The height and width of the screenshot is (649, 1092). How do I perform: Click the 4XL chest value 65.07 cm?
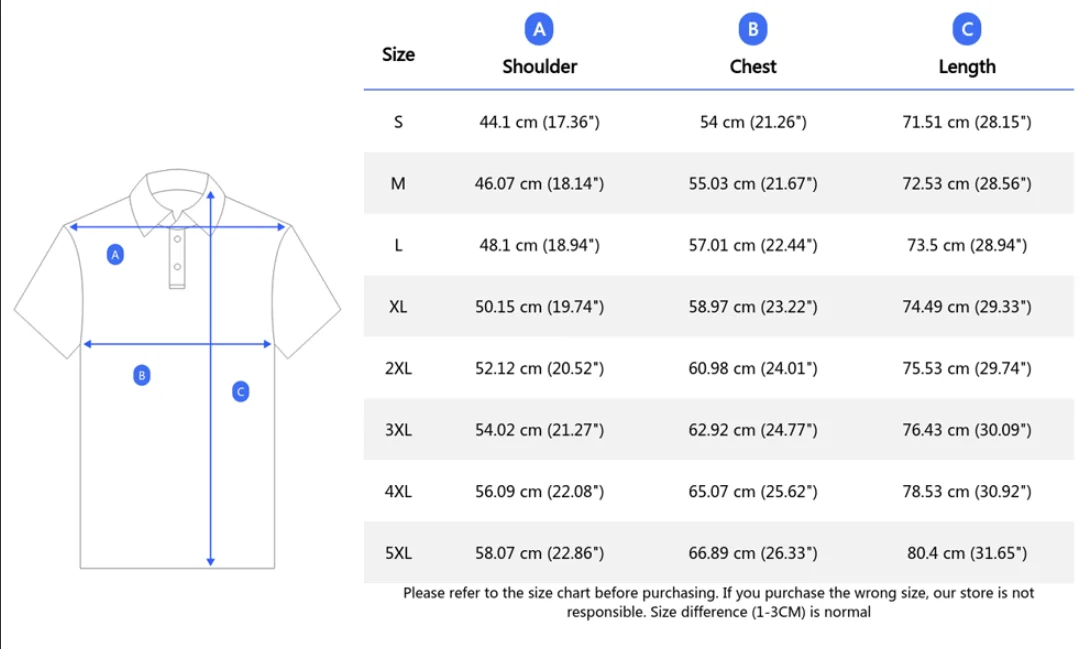[x=753, y=492]
